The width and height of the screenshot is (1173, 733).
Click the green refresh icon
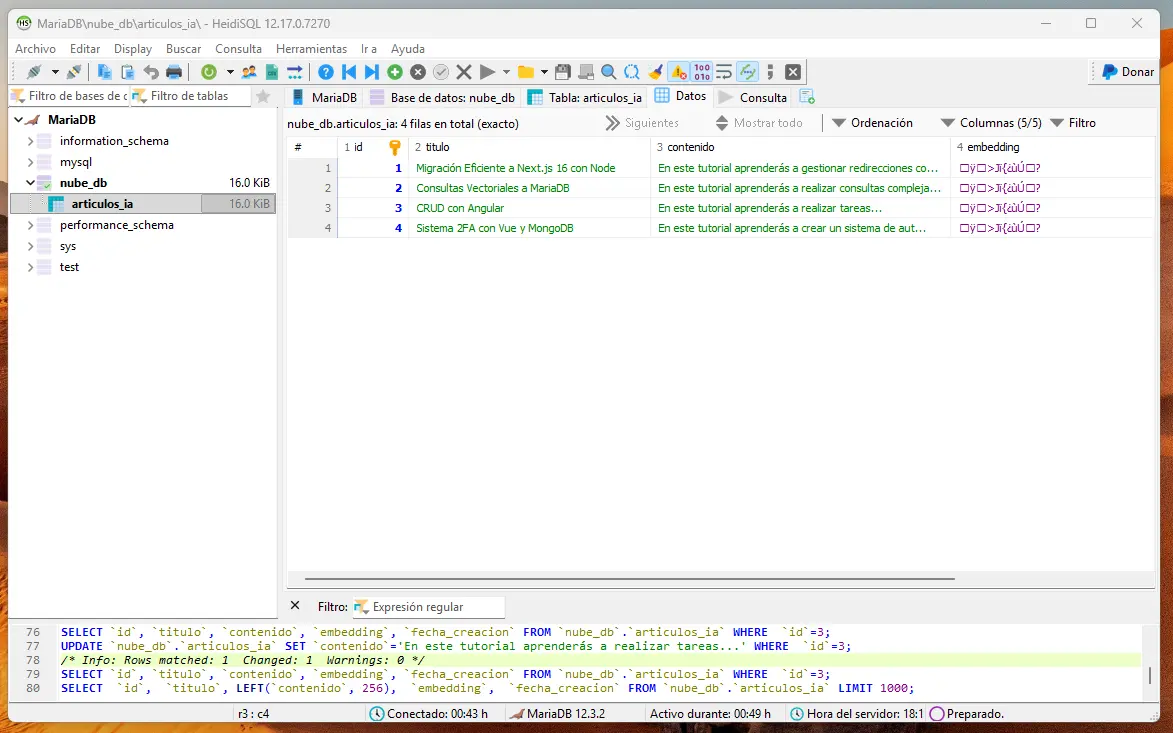pyautogui.click(x=209, y=72)
